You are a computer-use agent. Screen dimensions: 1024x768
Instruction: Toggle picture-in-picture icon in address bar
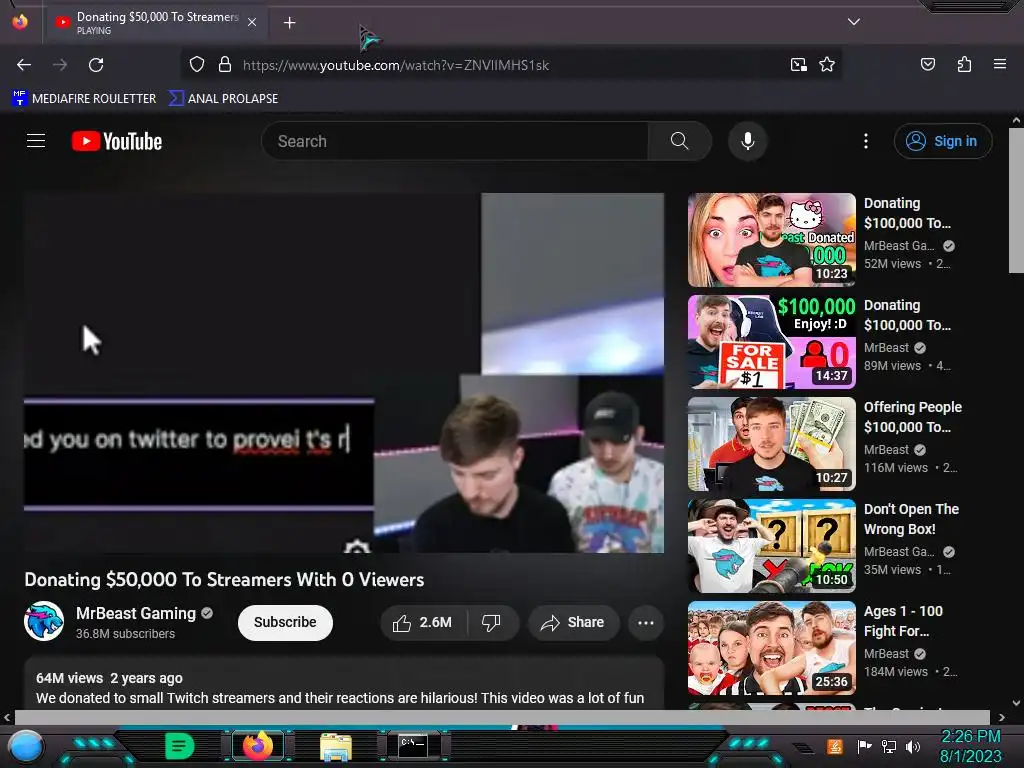798,64
